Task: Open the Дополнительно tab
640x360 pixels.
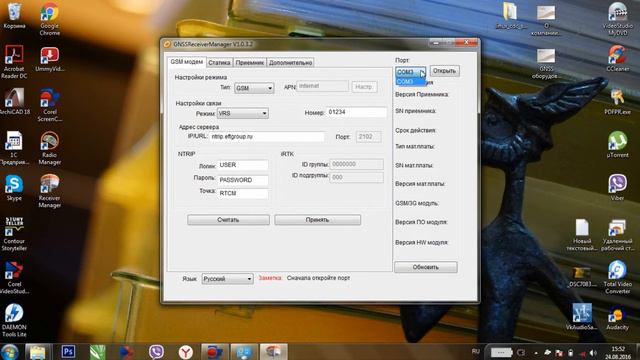Action: point(291,63)
